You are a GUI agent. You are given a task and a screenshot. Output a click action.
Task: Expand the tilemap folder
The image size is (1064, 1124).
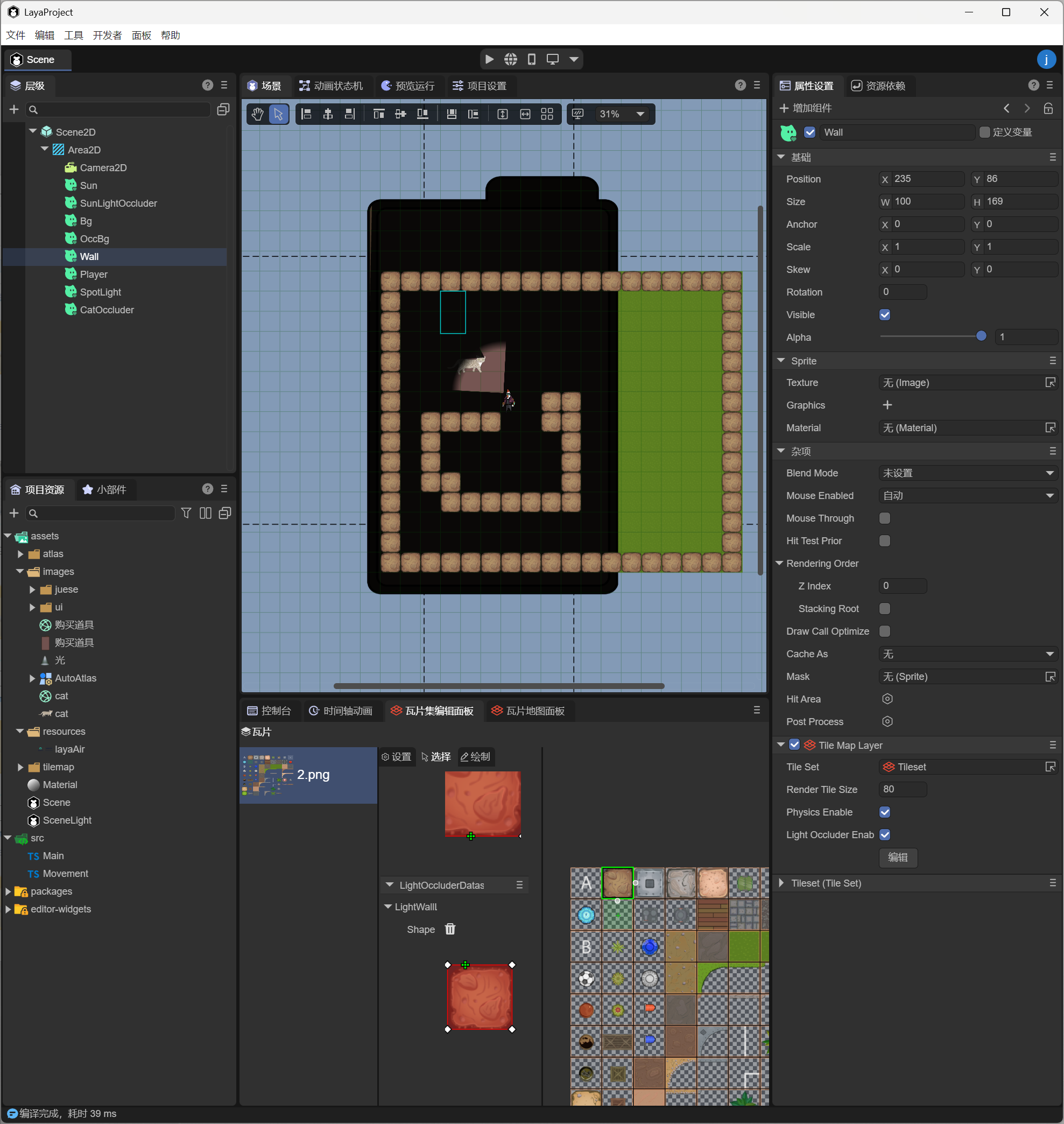pos(21,767)
